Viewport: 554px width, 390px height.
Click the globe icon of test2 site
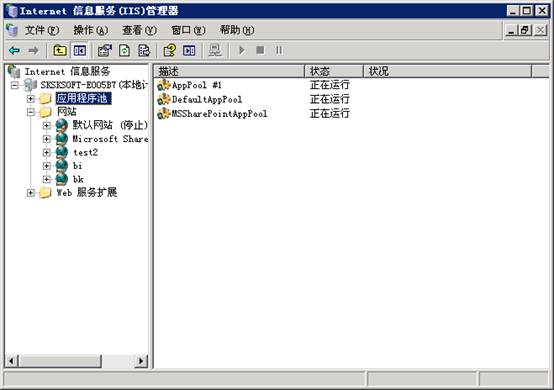(x=61, y=152)
